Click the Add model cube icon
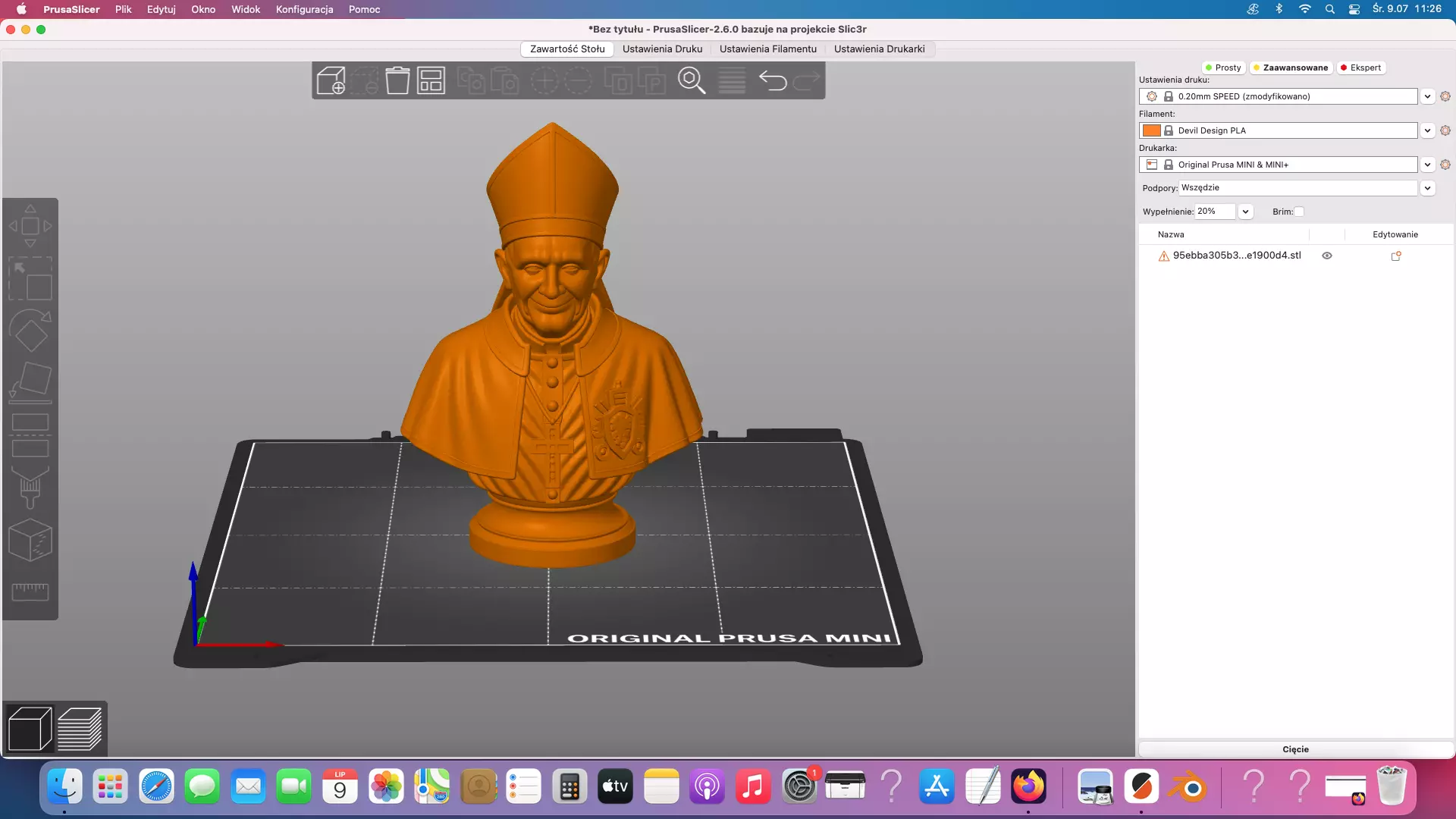The image size is (1456, 819). click(331, 80)
